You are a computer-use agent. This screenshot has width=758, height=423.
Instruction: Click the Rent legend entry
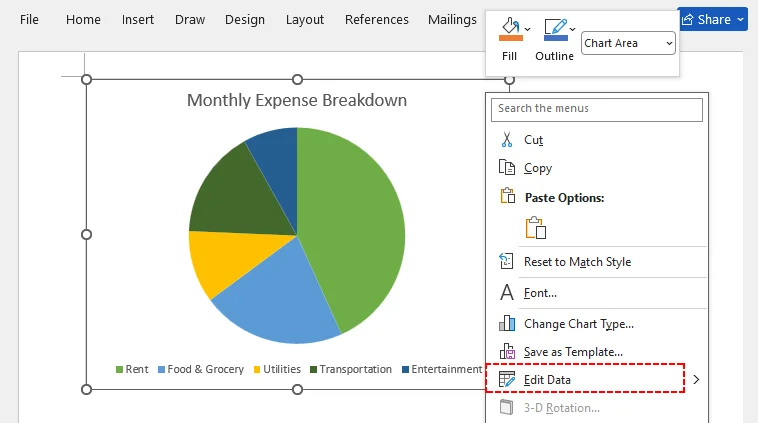[132, 369]
